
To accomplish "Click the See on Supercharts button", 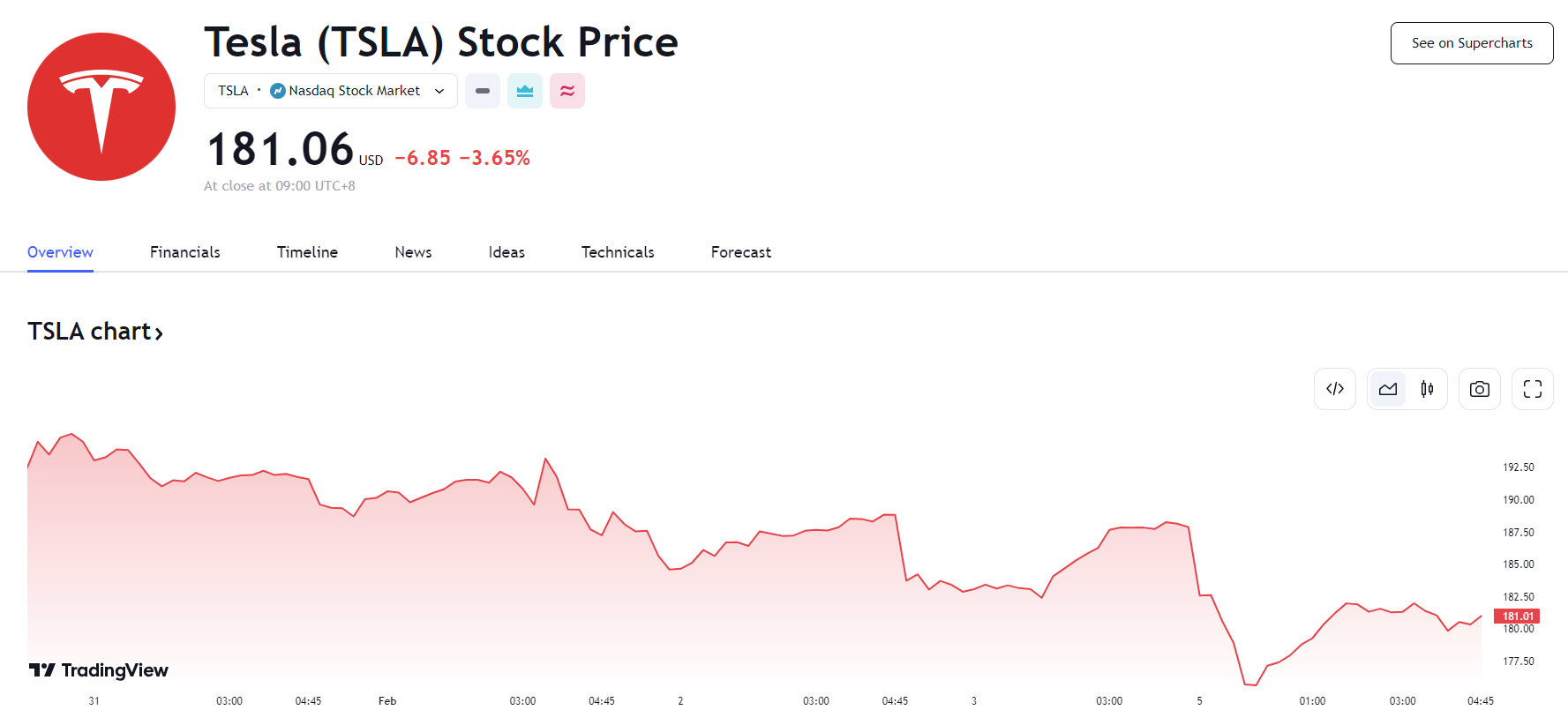I will [x=1472, y=43].
